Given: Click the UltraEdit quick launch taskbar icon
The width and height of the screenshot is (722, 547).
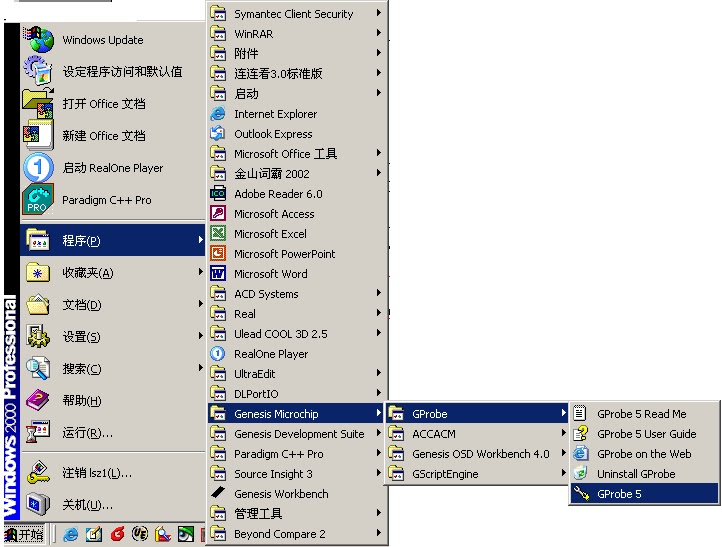Looking at the screenshot, I should click(140, 534).
